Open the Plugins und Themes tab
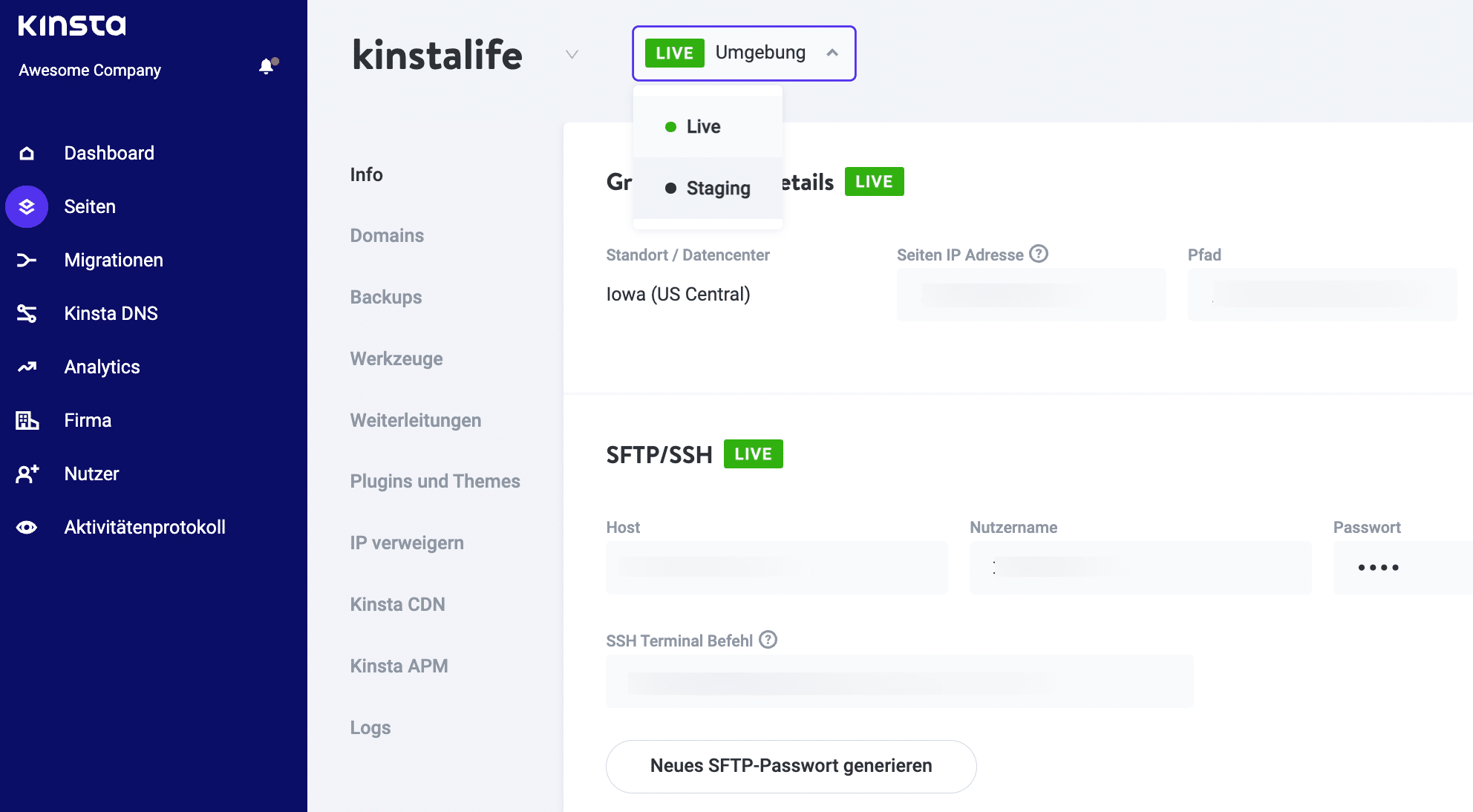This screenshot has width=1473, height=812. pyautogui.click(x=434, y=481)
